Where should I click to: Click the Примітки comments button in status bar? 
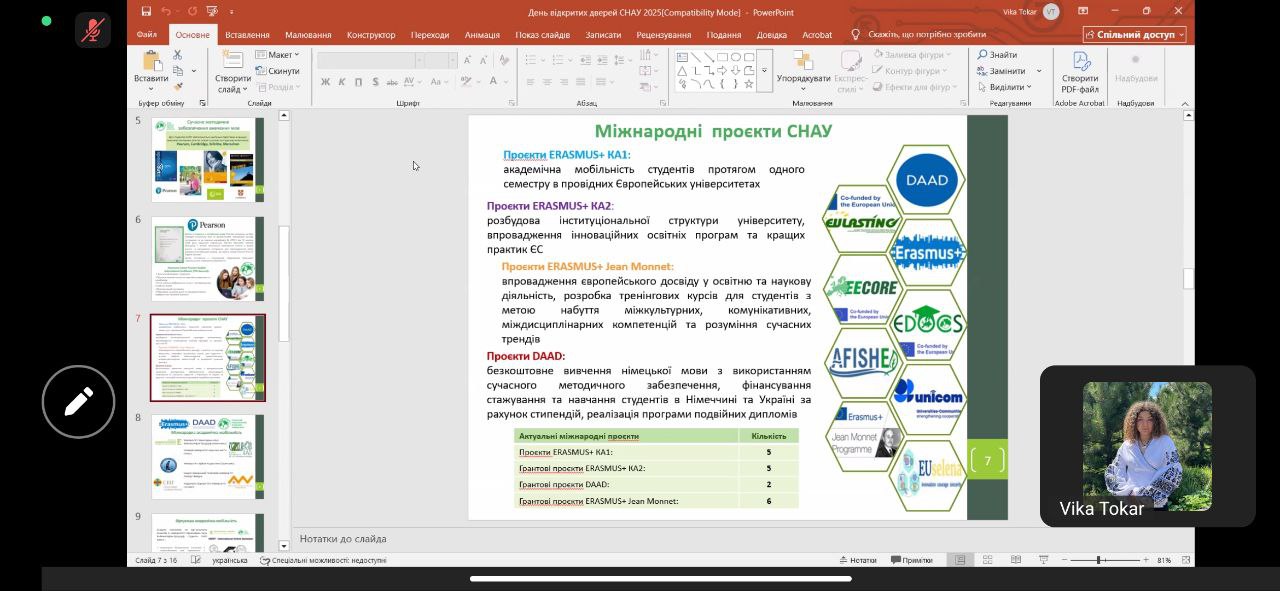(911, 560)
